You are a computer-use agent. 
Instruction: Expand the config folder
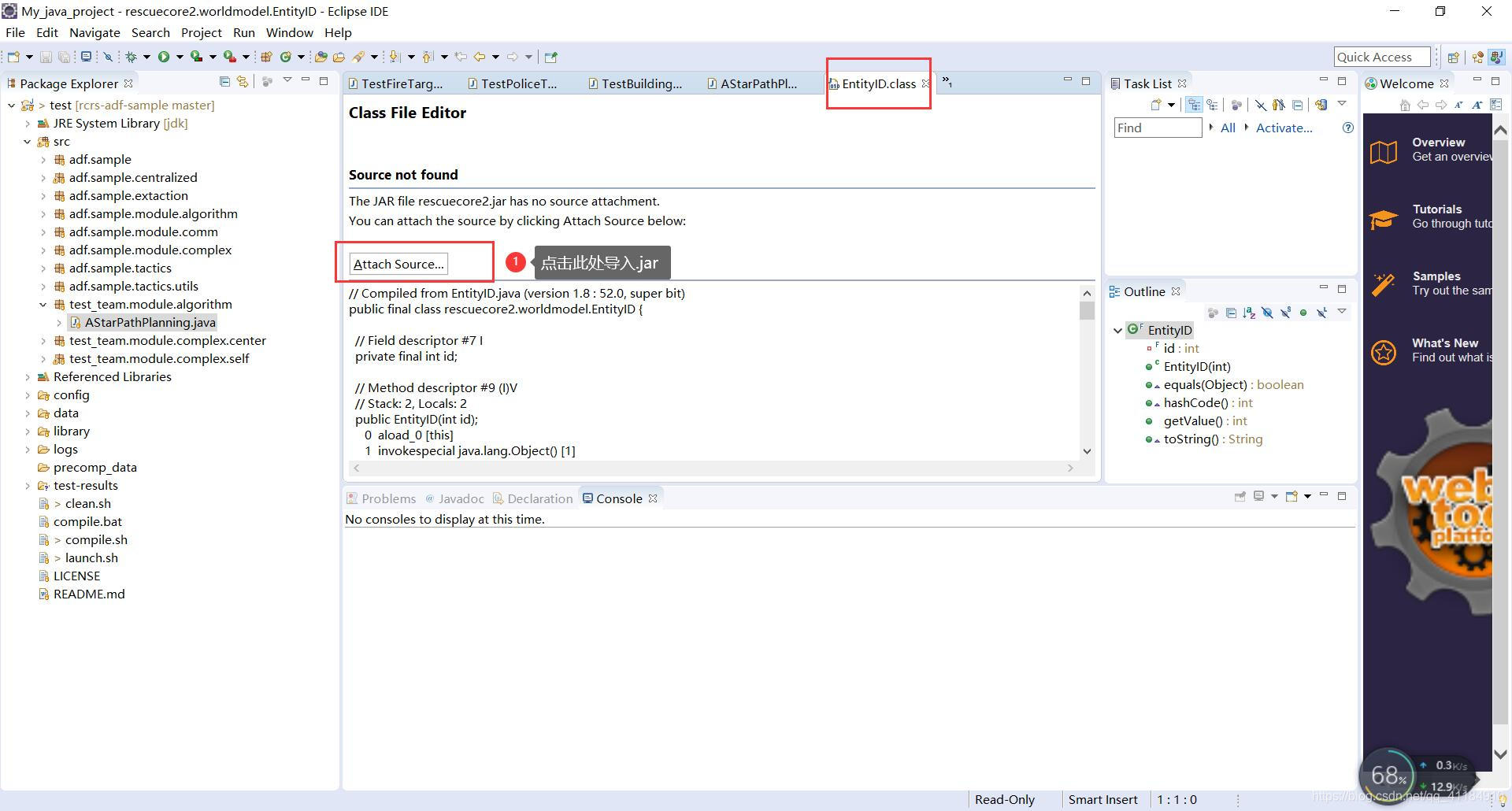point(28,395)
